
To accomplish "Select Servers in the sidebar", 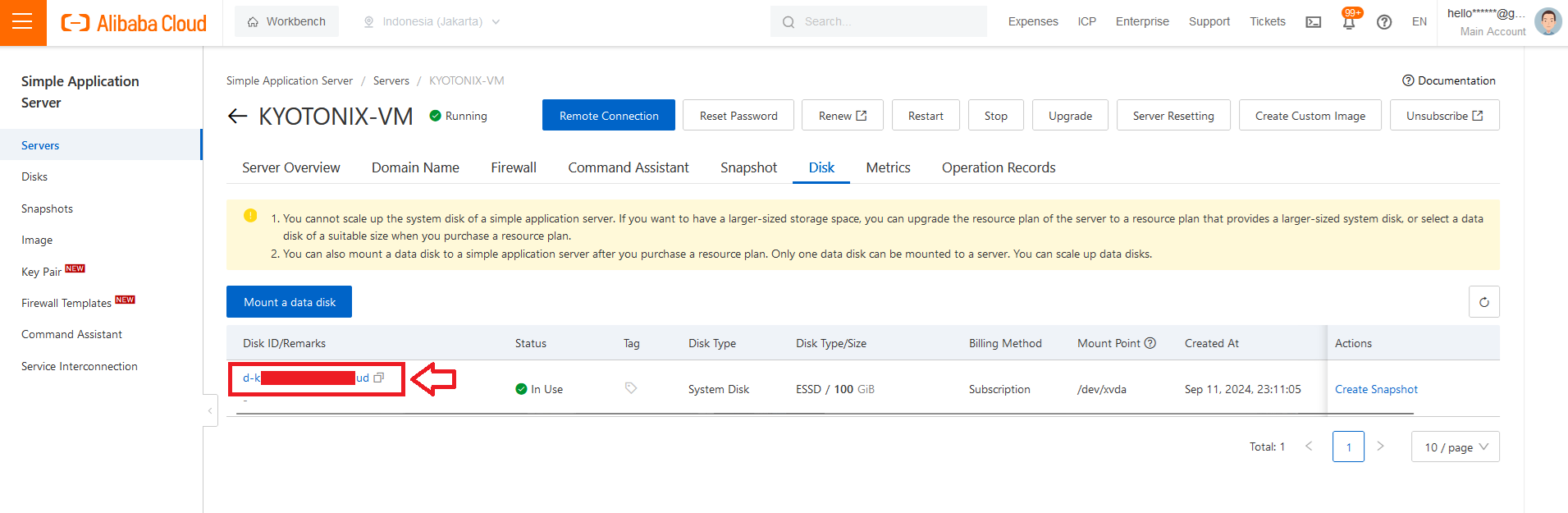I will tap(101, 145).
